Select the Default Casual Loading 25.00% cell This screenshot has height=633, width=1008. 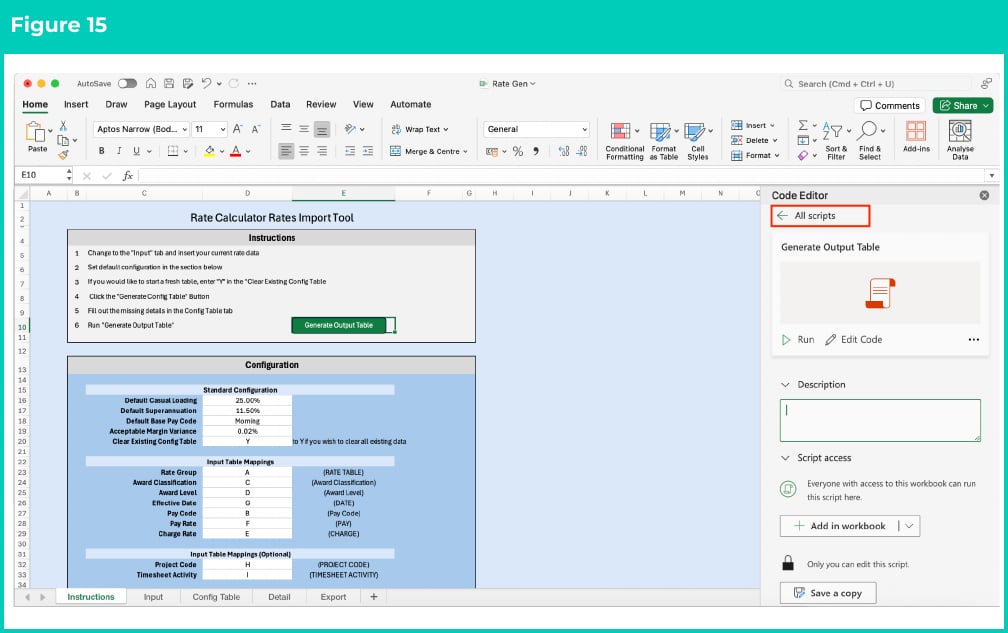[x=248, y=400]
